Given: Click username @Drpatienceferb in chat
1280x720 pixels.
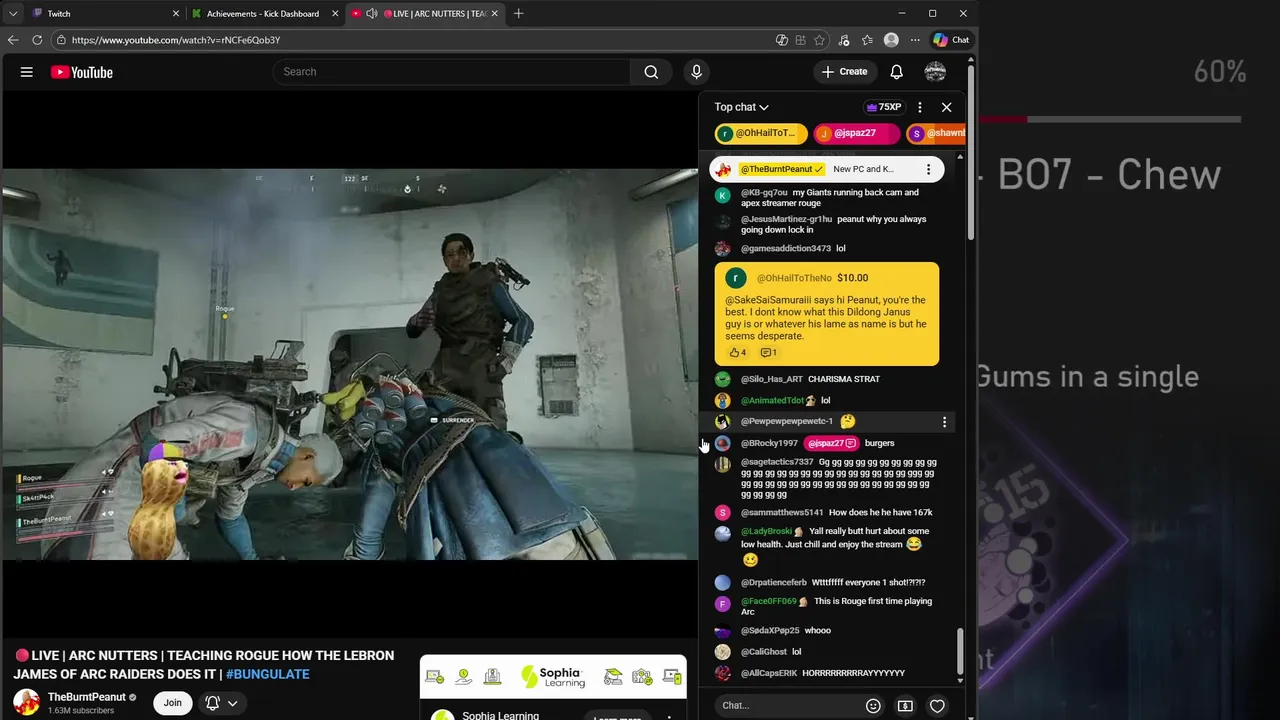Looking at the screenshot, I should [x=774, y=583].
